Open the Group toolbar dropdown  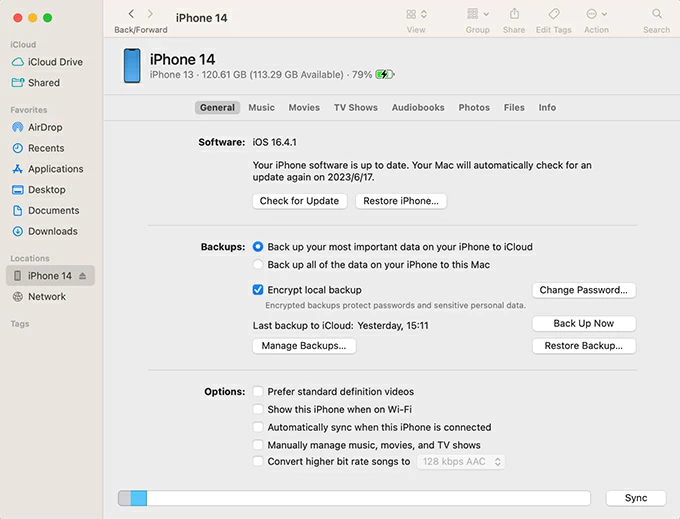477,14
